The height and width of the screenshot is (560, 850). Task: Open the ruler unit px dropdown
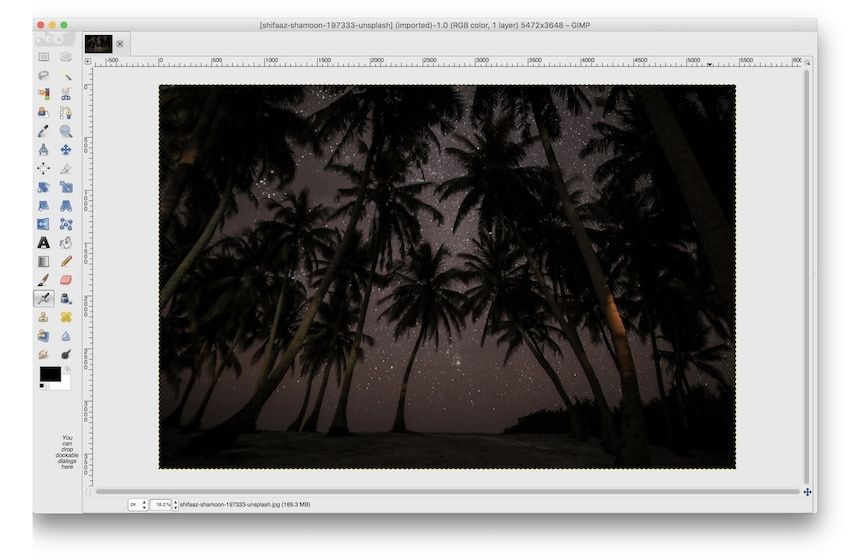coord(138,504)
